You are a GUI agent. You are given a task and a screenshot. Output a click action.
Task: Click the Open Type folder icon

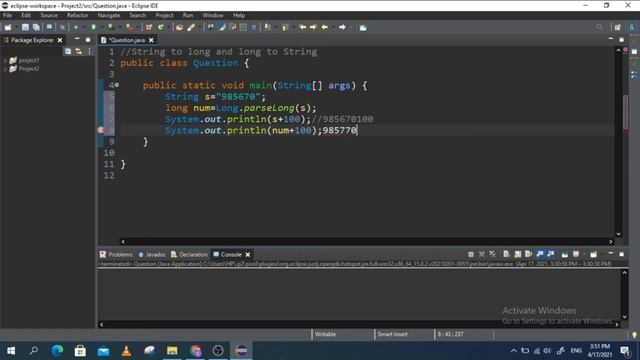click(x=179, y=27)
